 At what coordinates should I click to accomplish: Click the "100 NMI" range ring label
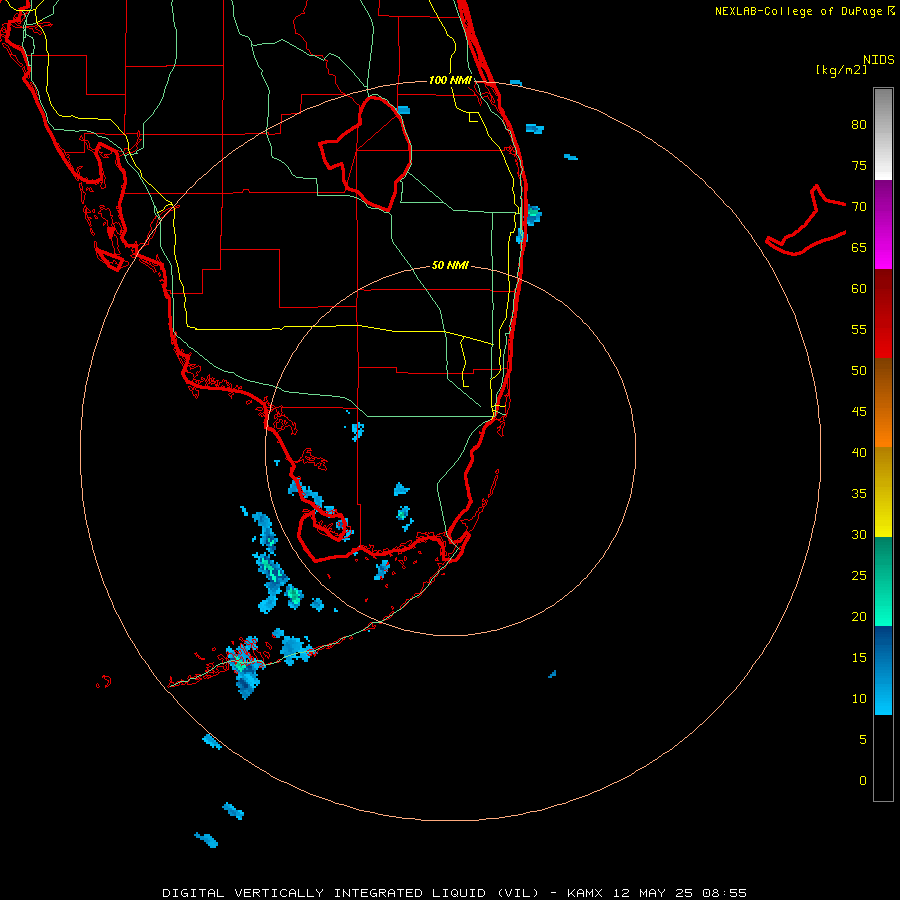click(x=450, y=80)
